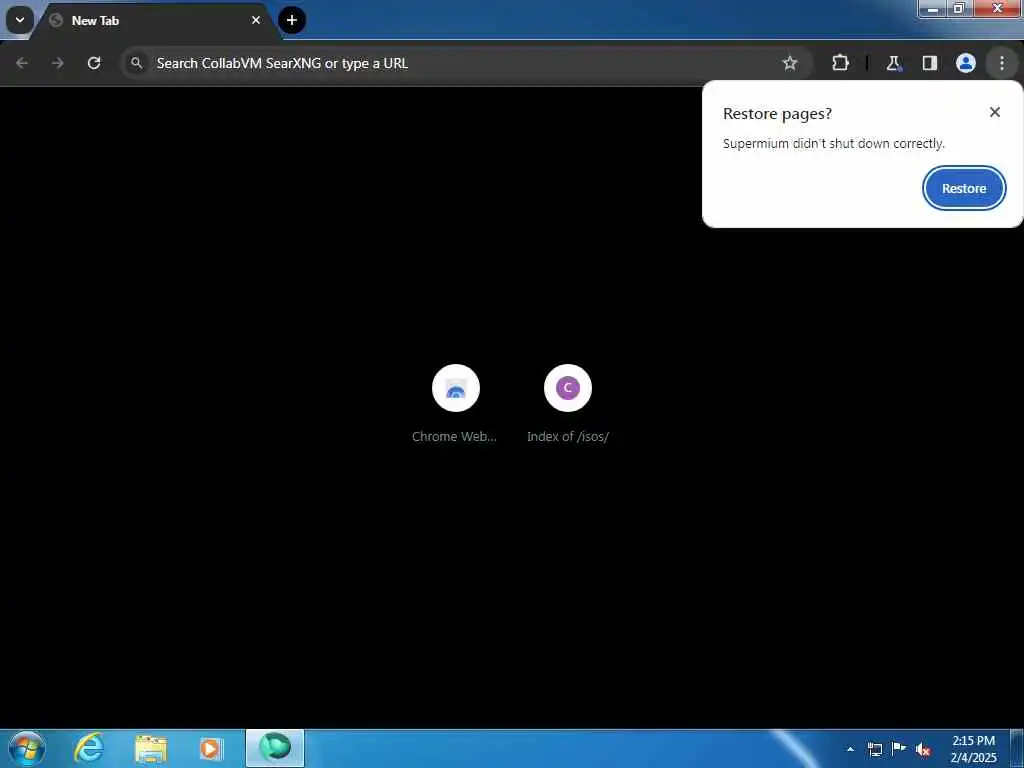Launch Internet Explorer from the taskbar
1024x768 pixels.
(88, 748)
